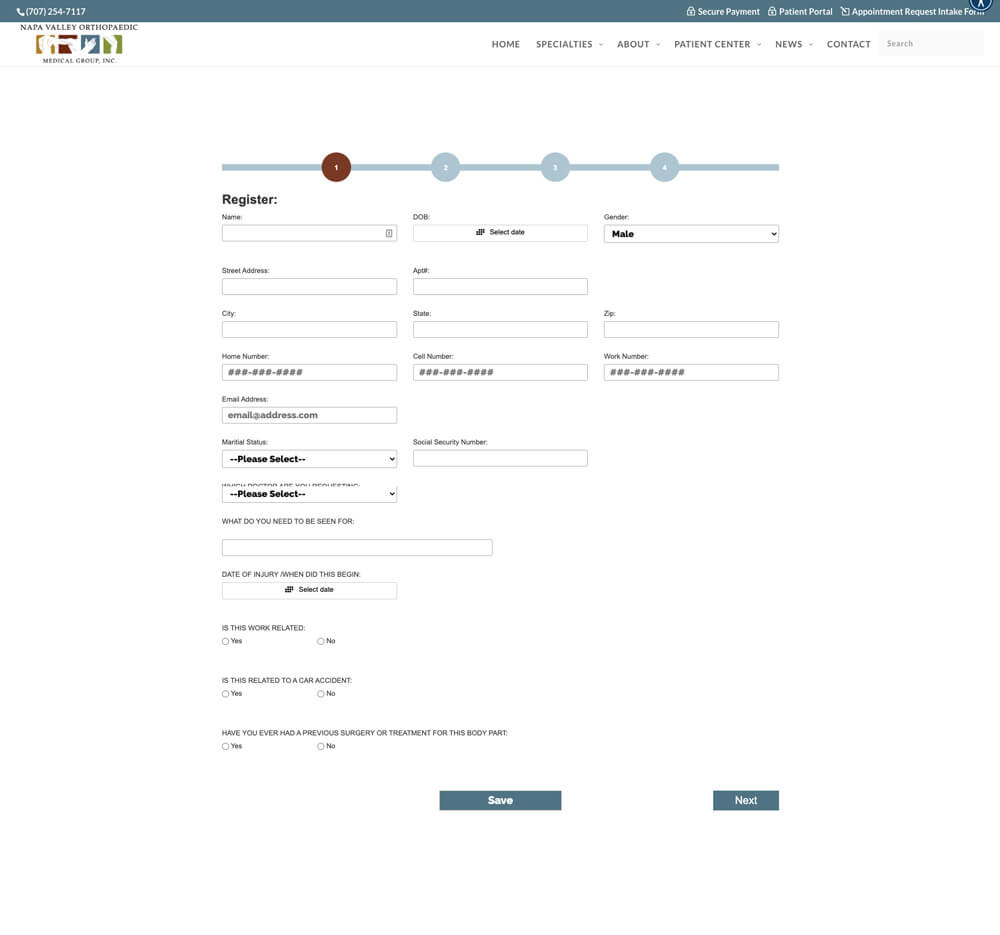The image size is (1000, 935).
Task: Click the Date of Injury Select date button
Action: 309,590
